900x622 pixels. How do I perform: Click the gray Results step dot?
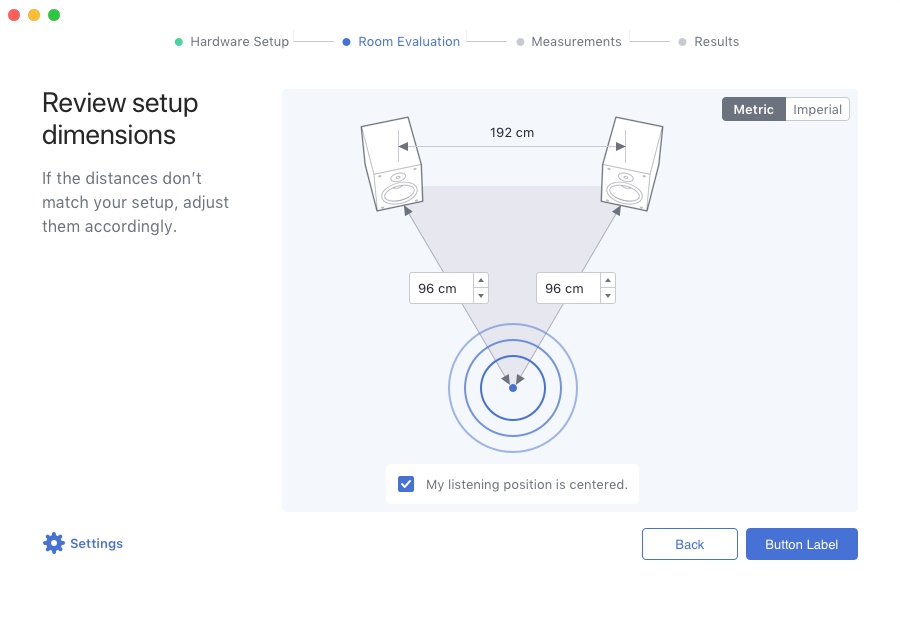[x=682, y=42]
